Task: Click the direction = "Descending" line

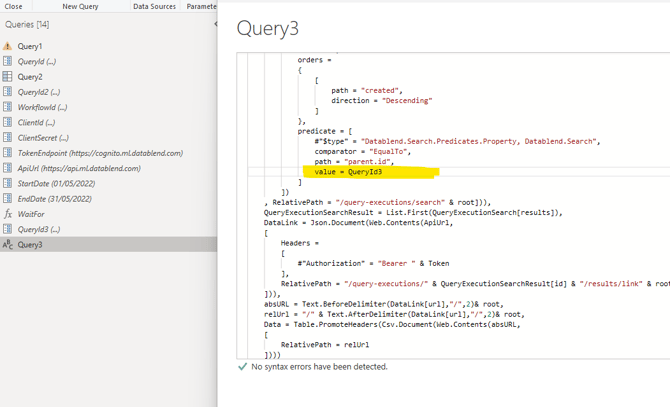Action: pos(382,100)
